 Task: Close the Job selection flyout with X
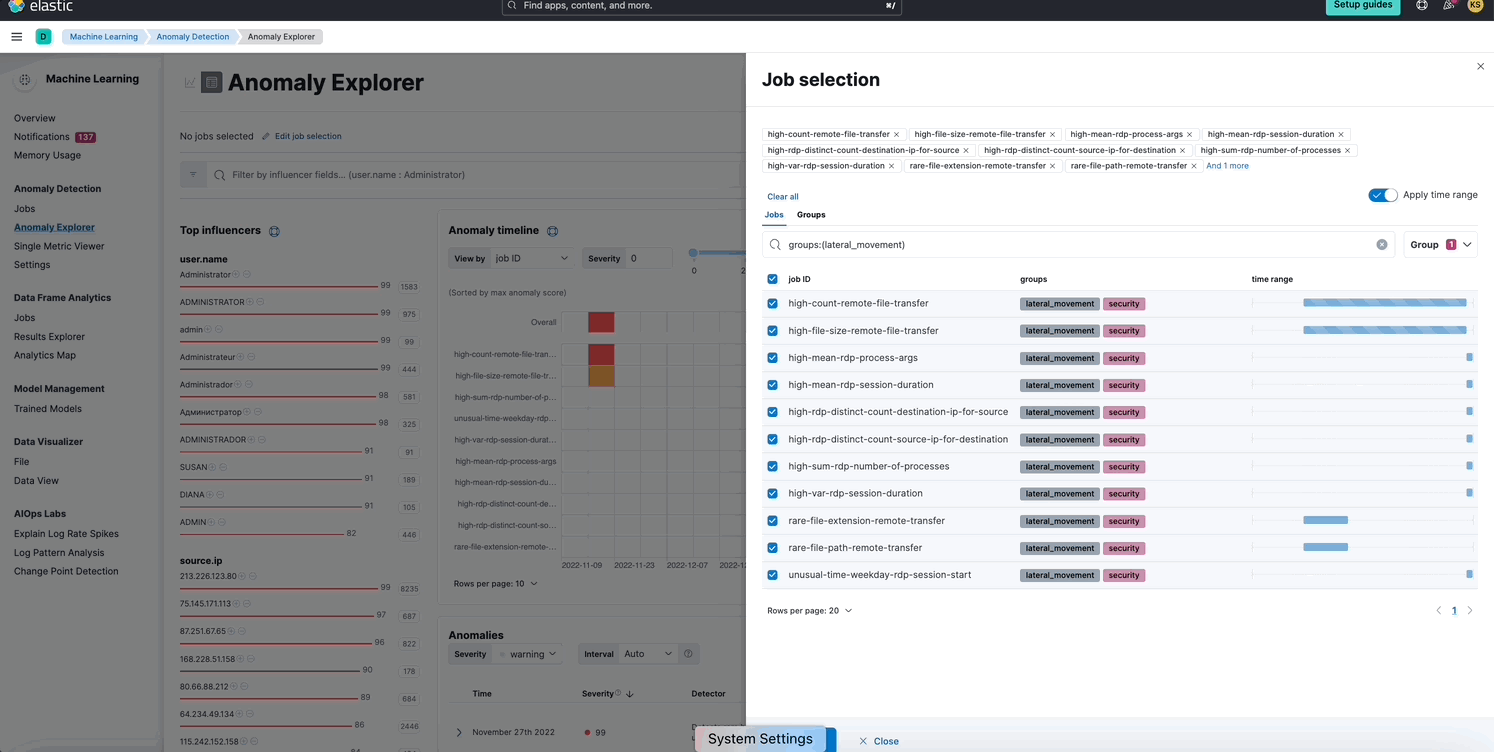pos(1481,67)
